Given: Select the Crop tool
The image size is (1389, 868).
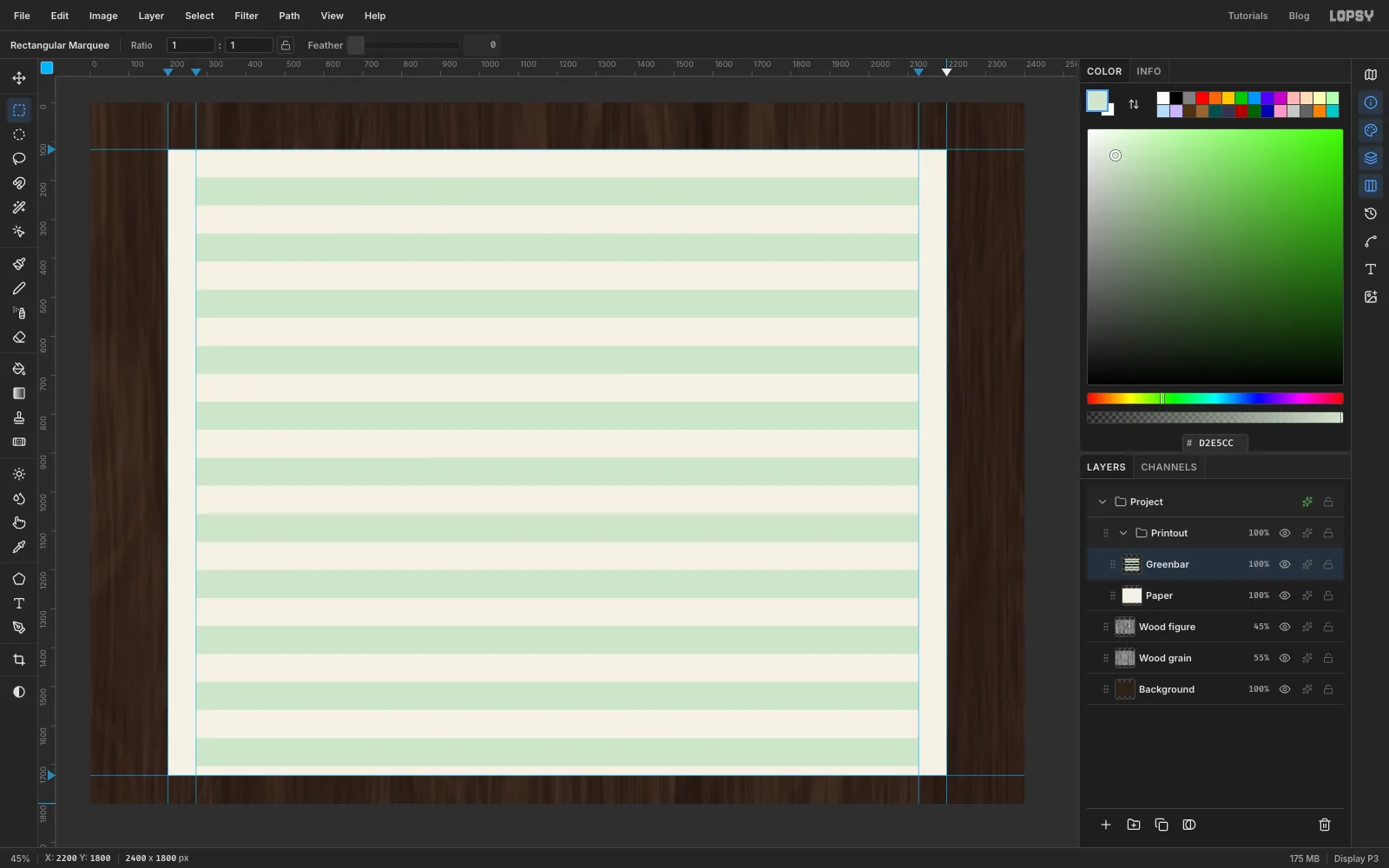Looking at the screenshot, I should point(19,660).
